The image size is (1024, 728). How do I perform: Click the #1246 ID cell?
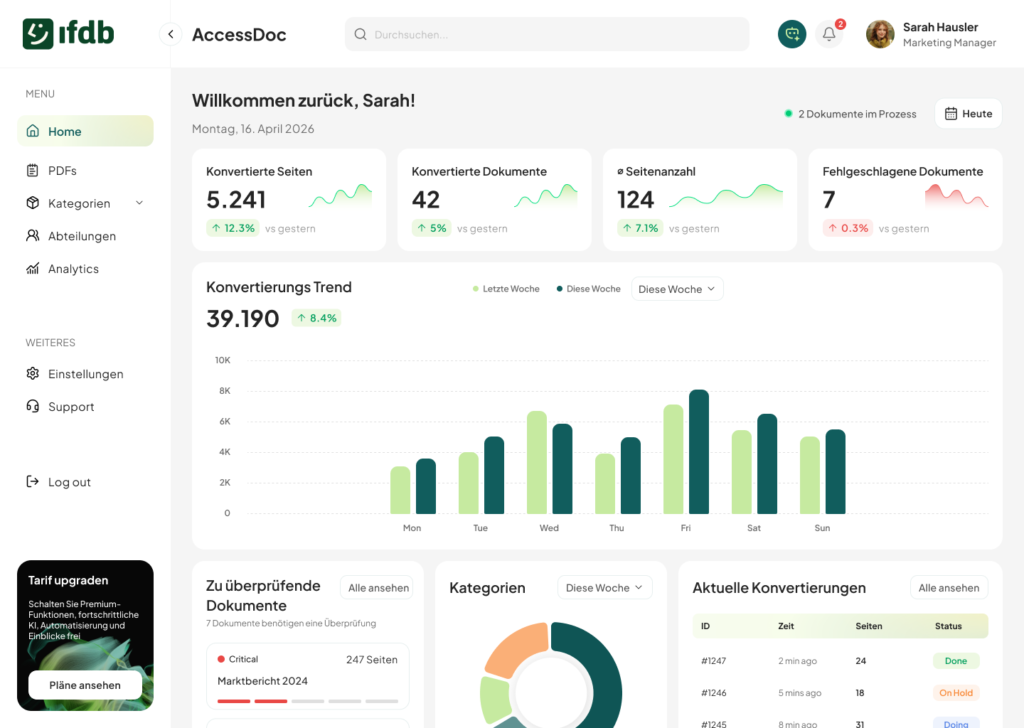click(x=713, y=693)
